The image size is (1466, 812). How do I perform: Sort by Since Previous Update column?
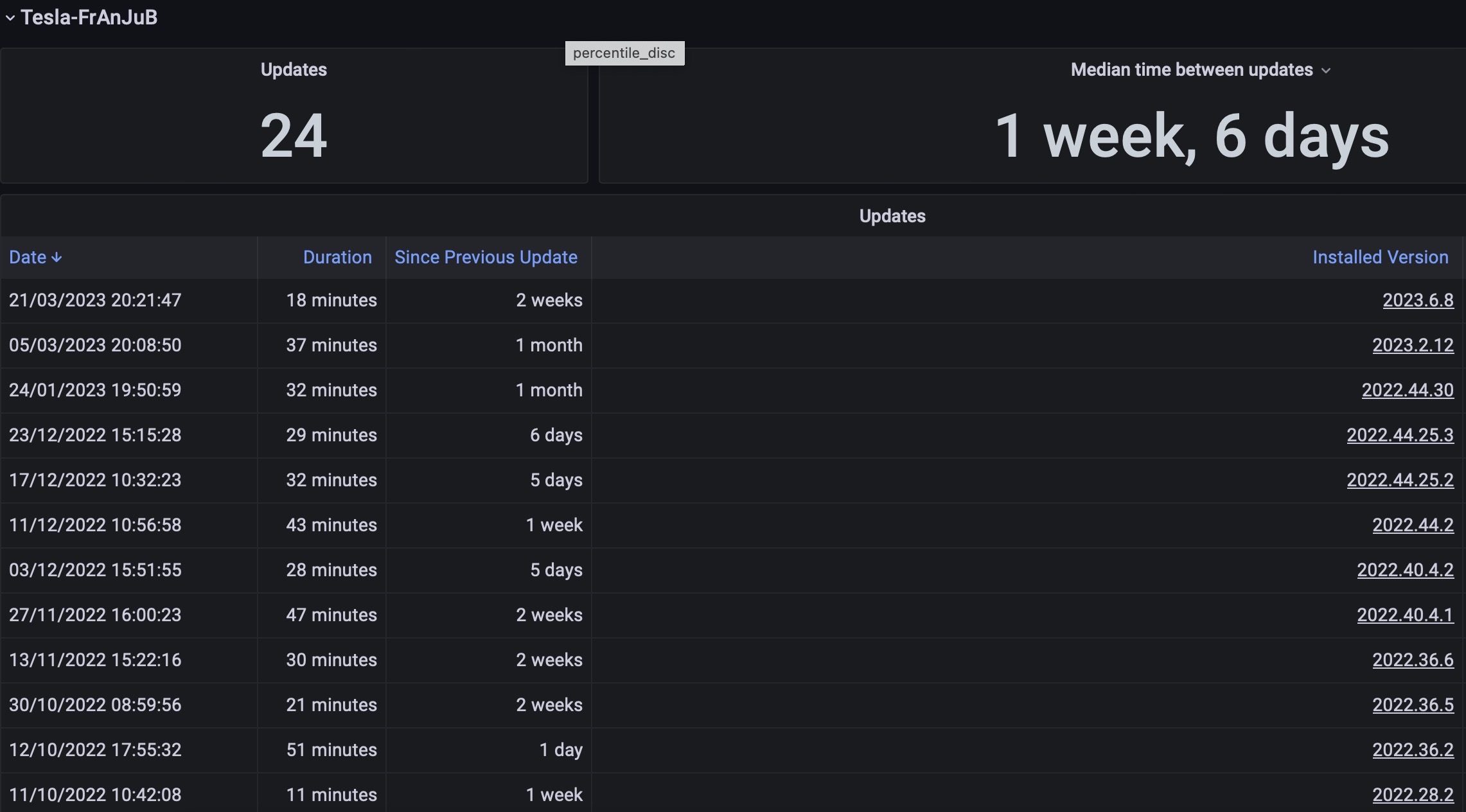(486, 258)
